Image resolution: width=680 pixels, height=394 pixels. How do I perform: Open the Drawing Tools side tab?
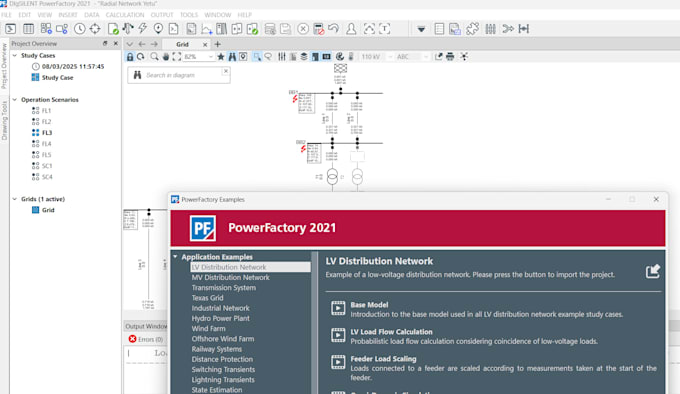click(x=4, y=120)
